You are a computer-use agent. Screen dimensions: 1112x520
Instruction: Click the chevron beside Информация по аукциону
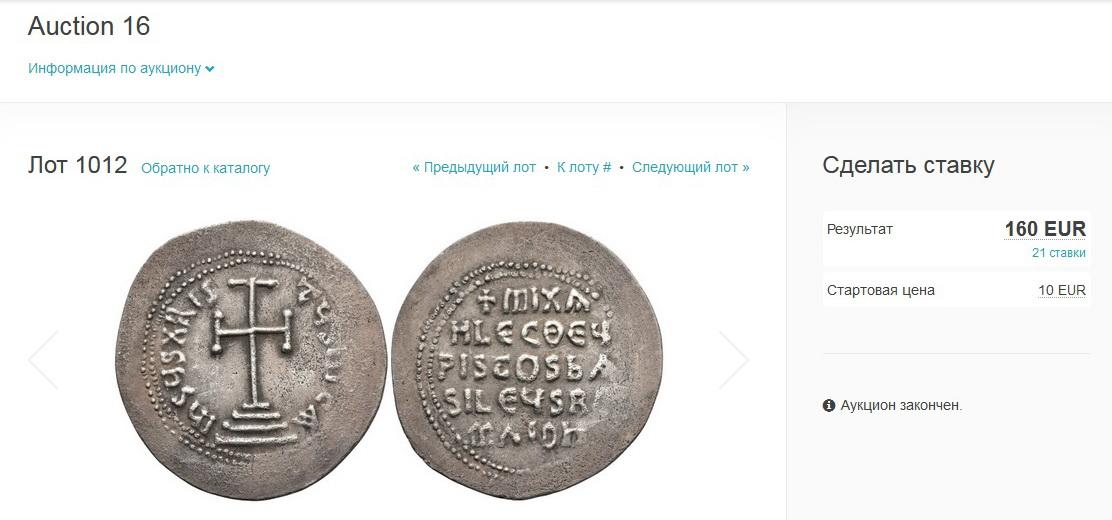point(209,70)
